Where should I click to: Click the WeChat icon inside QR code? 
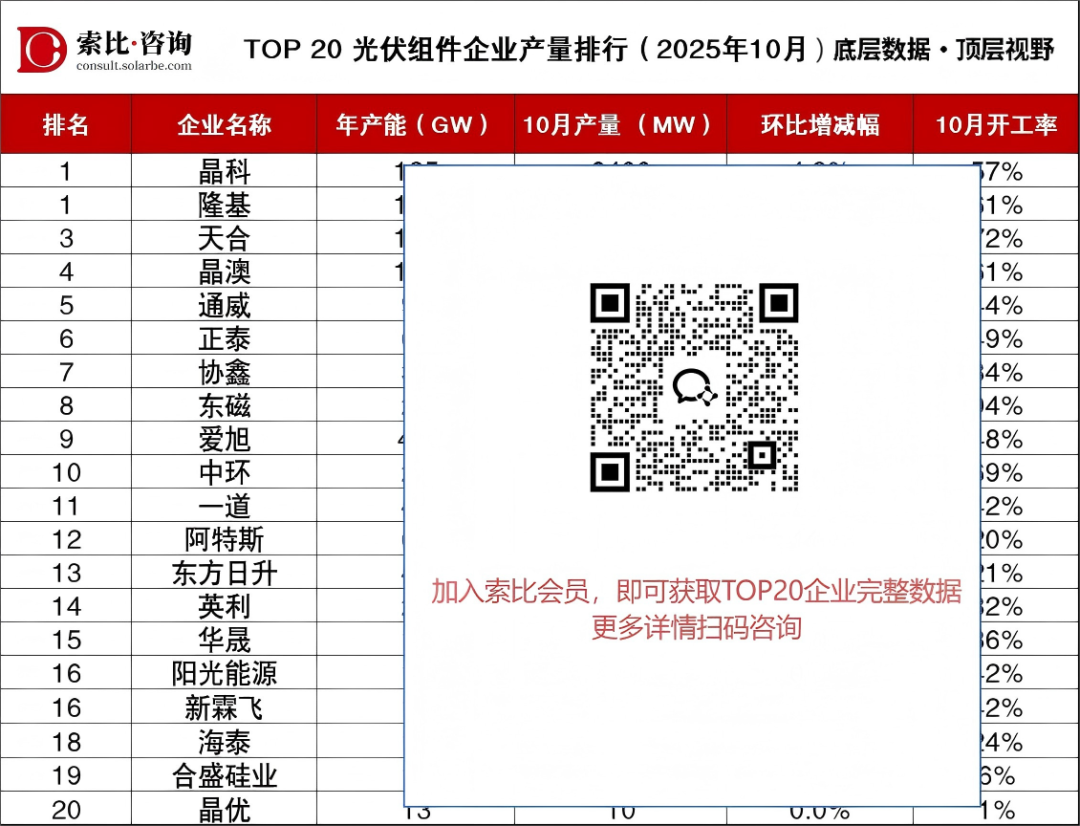coord(694,388)
